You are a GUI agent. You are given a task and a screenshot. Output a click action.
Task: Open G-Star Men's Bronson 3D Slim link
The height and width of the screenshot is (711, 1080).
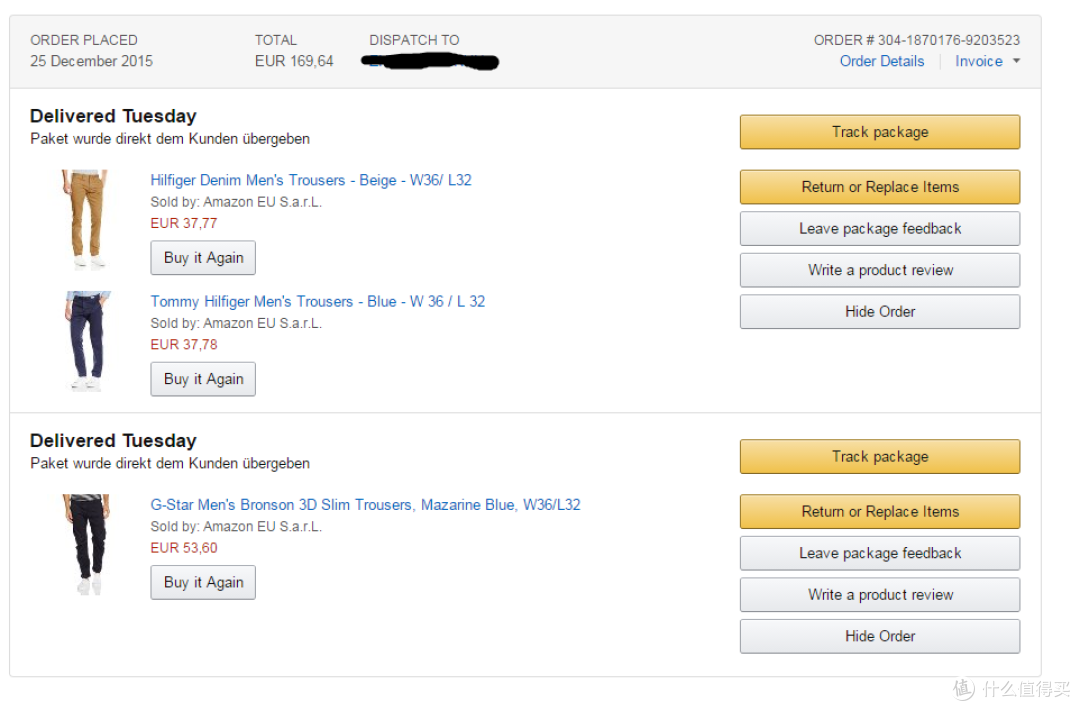[x=365, y=504]
